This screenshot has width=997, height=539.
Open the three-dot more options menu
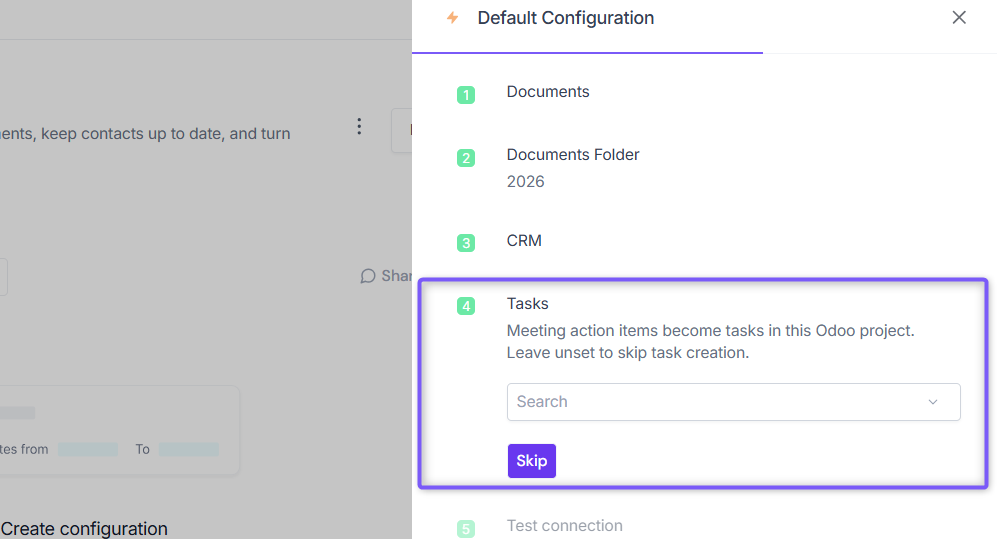click(359, 126)
